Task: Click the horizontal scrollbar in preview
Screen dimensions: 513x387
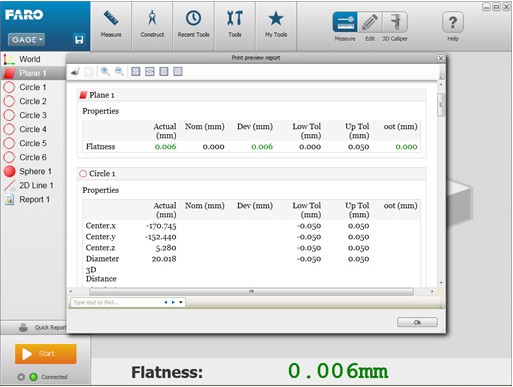Action: click(251, 292)
